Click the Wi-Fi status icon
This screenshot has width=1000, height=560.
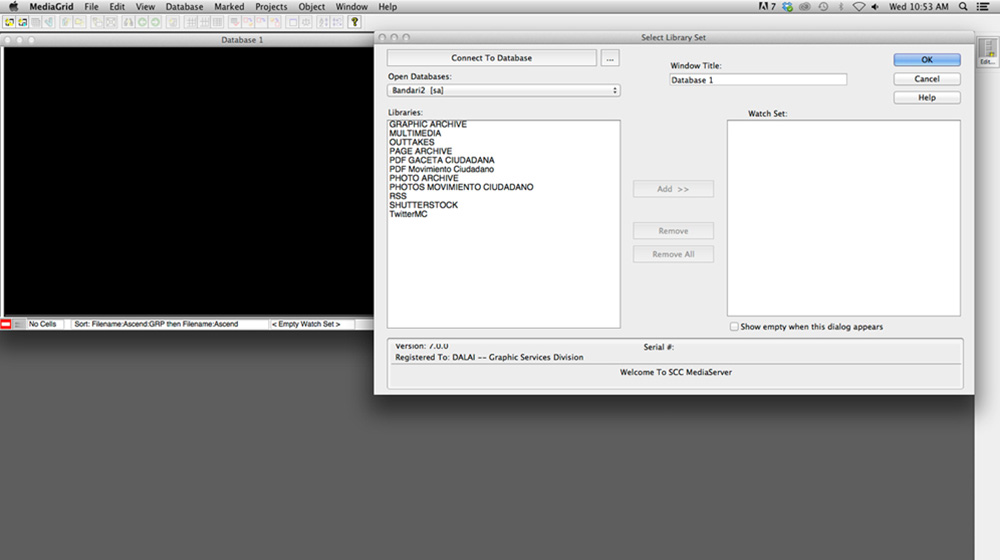(x=858, y=7)
